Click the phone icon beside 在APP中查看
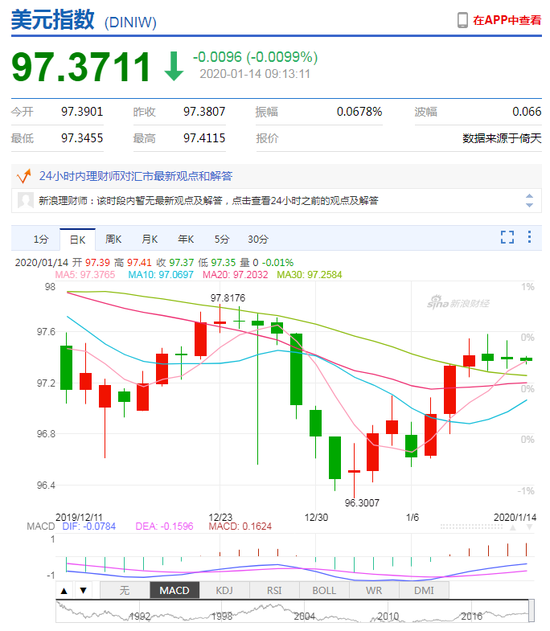This screenshot has height=631, width=550. coord(463,20)
